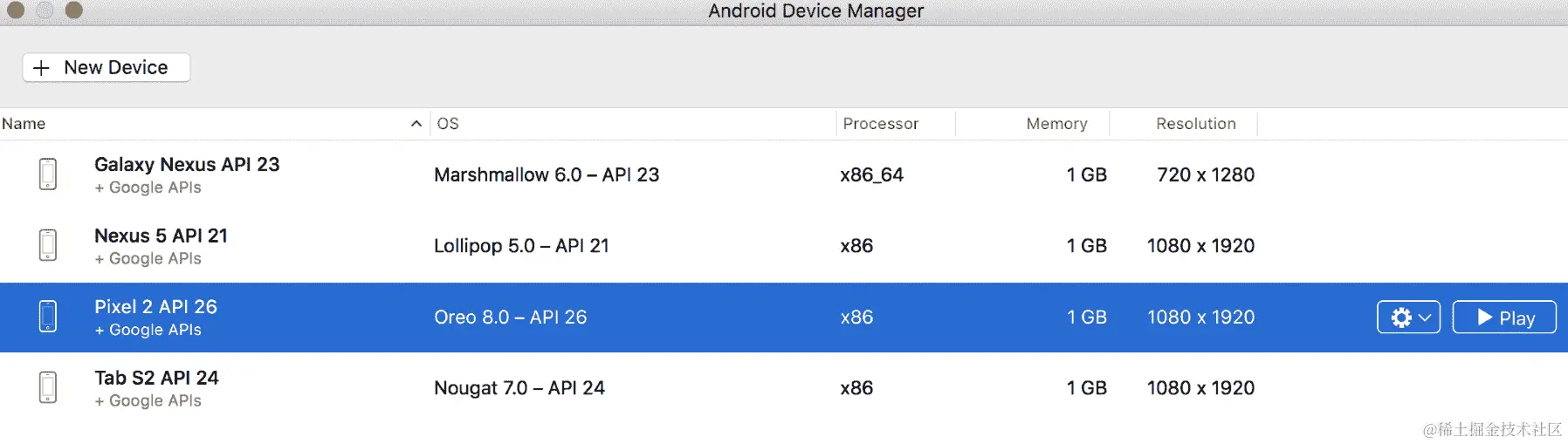Viewport: 1568px width, 444px height.
Task: Click the Tab S2 row's 1080 x 1920 resolution
Action: 1200,388
